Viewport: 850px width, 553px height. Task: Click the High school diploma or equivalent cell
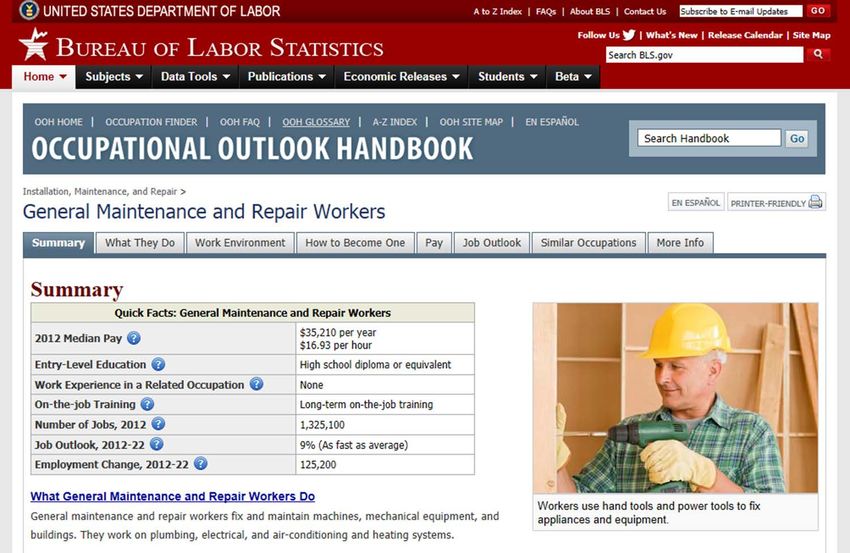point(385,365)
